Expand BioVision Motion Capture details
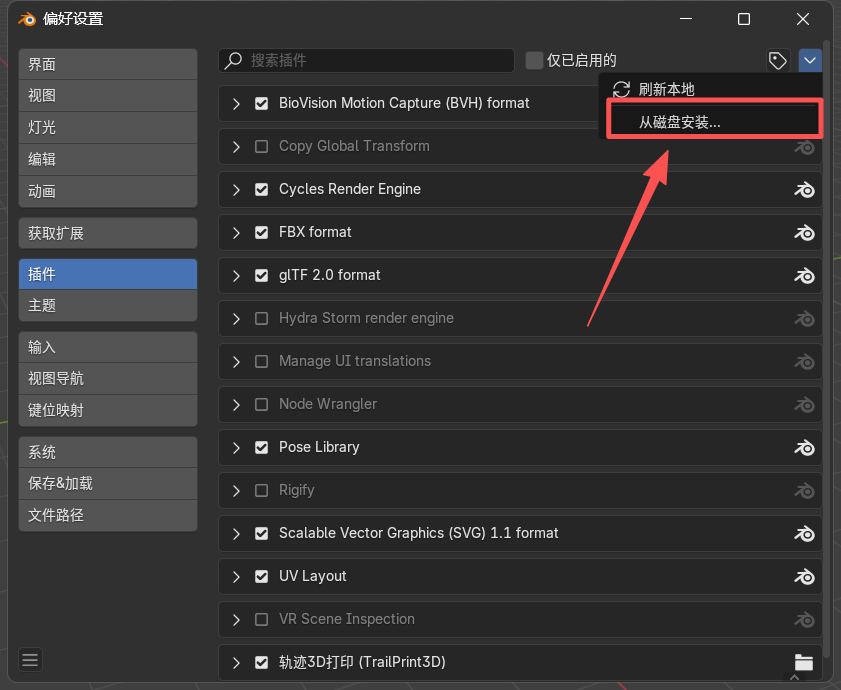The width and height of the screenshot is (841, 690). (x=236, y=104)
